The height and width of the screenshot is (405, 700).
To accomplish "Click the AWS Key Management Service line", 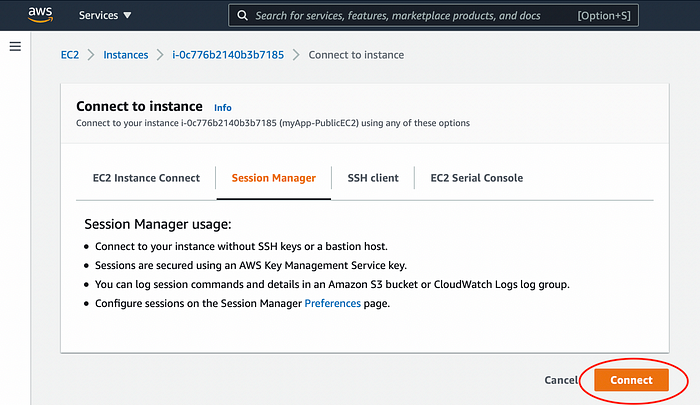I will [x=251, y=266].
